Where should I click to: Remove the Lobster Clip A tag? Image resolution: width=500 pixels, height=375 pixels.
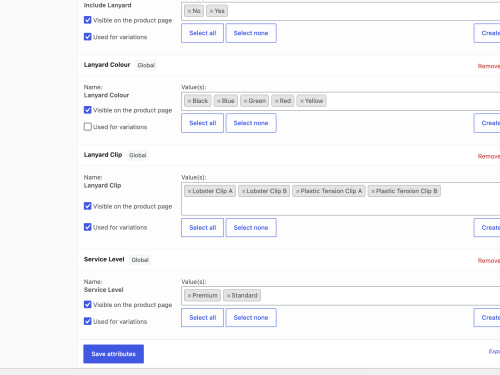189,191
